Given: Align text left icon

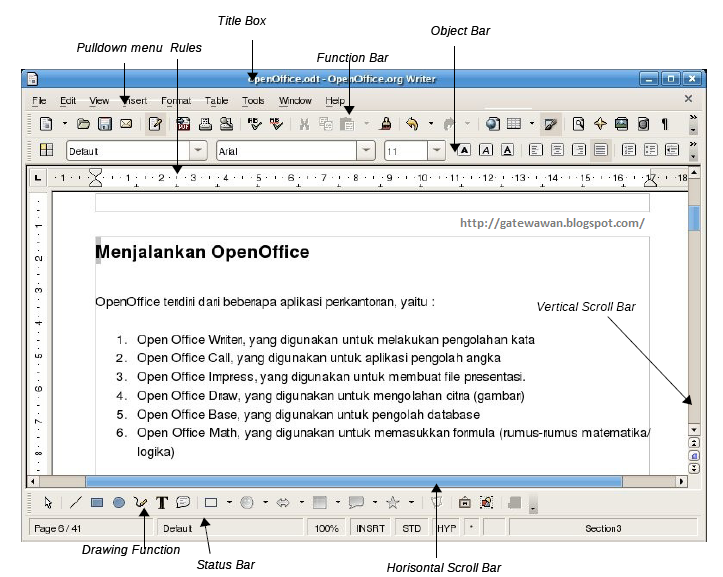Looking at the screenshot, I should pyautogui.click(x=535, y=150).
